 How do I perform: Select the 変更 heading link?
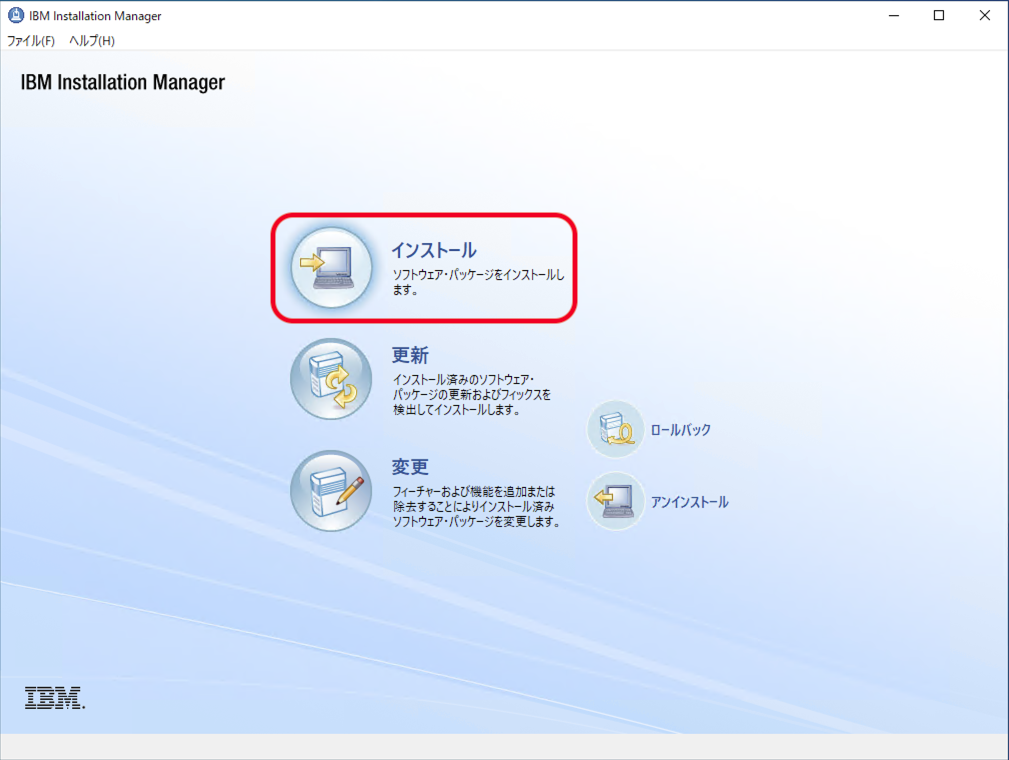pyautogui.click(x=410, y=467)
